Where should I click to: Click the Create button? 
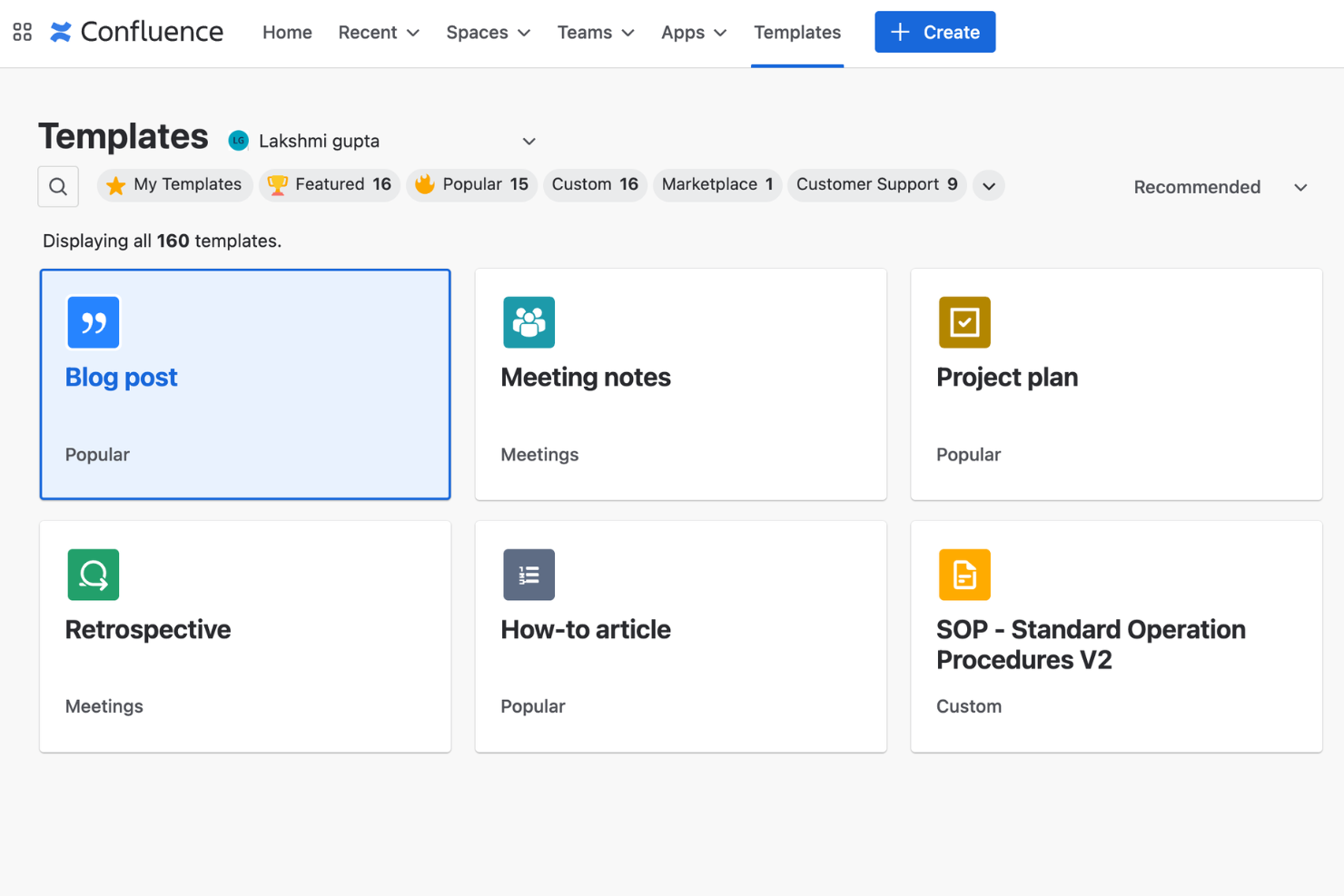(x=934, y=32)
